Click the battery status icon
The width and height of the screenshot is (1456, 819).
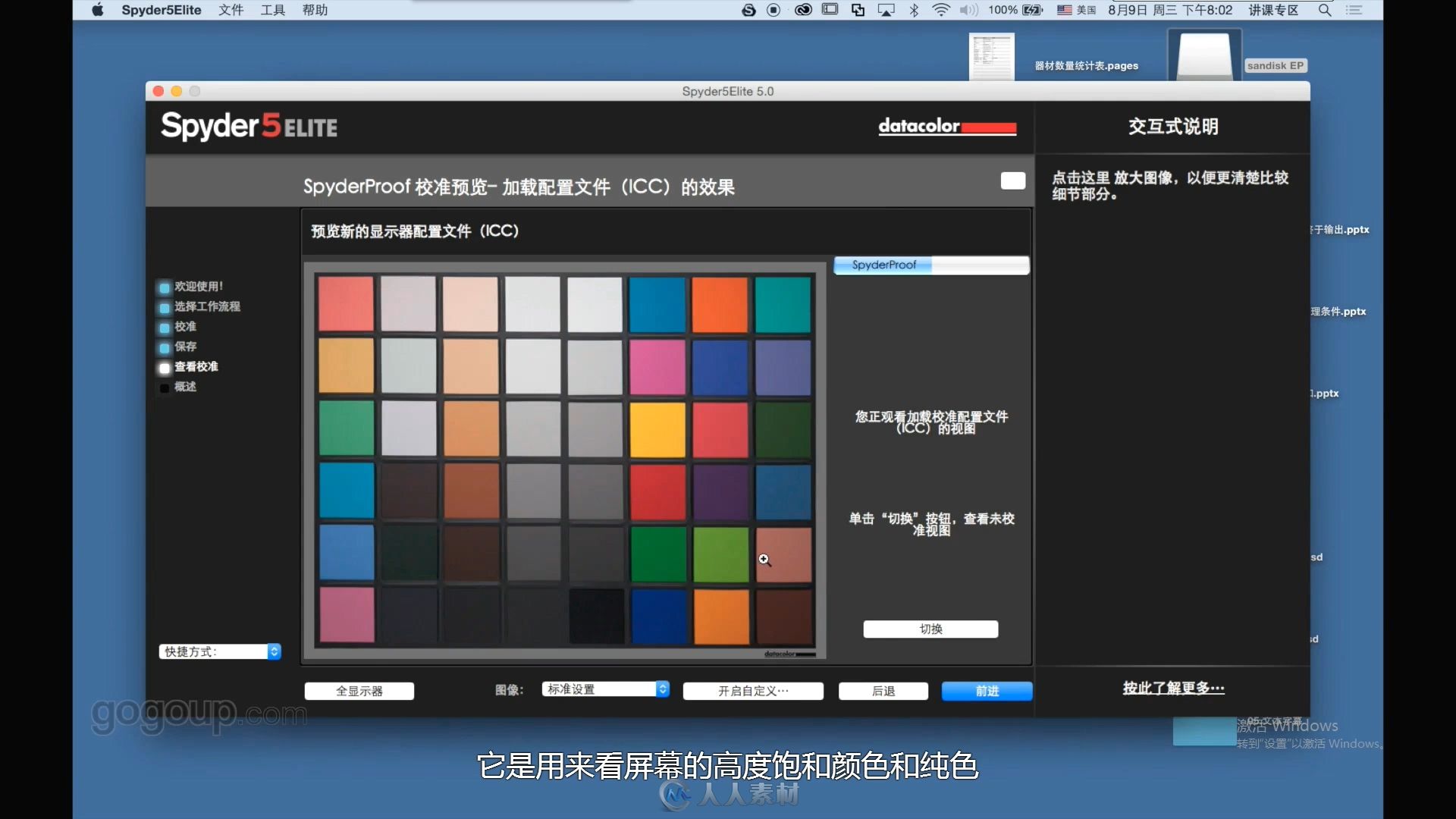1033,10
